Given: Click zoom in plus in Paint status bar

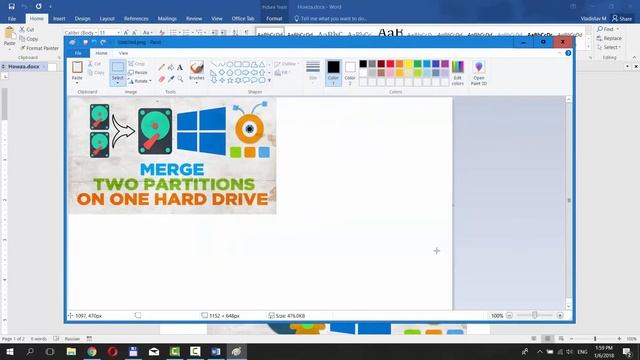Looking at the screenshot, I should tap(560, 316).
